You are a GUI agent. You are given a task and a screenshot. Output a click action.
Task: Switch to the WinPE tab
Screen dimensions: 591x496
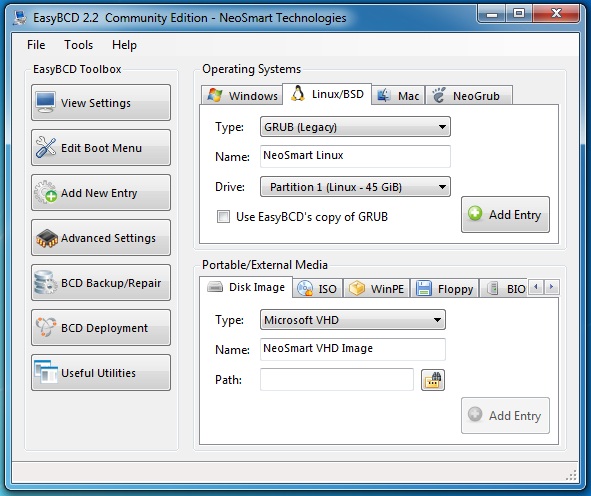tap(376, 289)
